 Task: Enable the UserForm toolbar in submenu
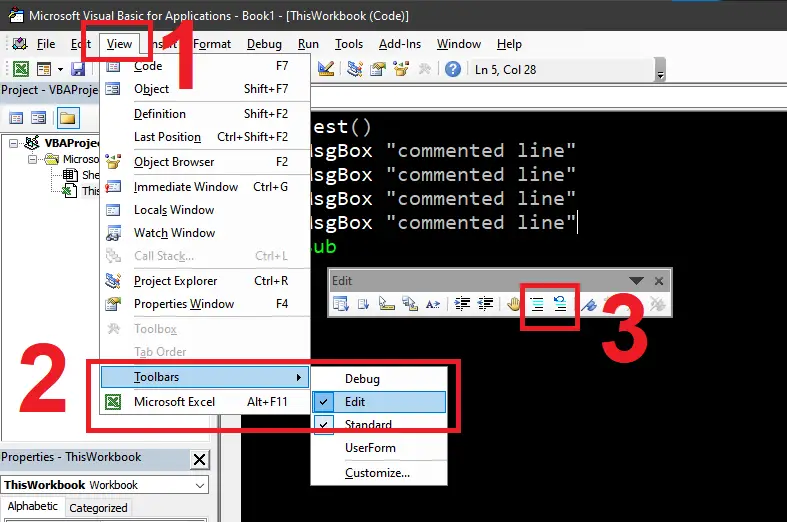point(379,448)
